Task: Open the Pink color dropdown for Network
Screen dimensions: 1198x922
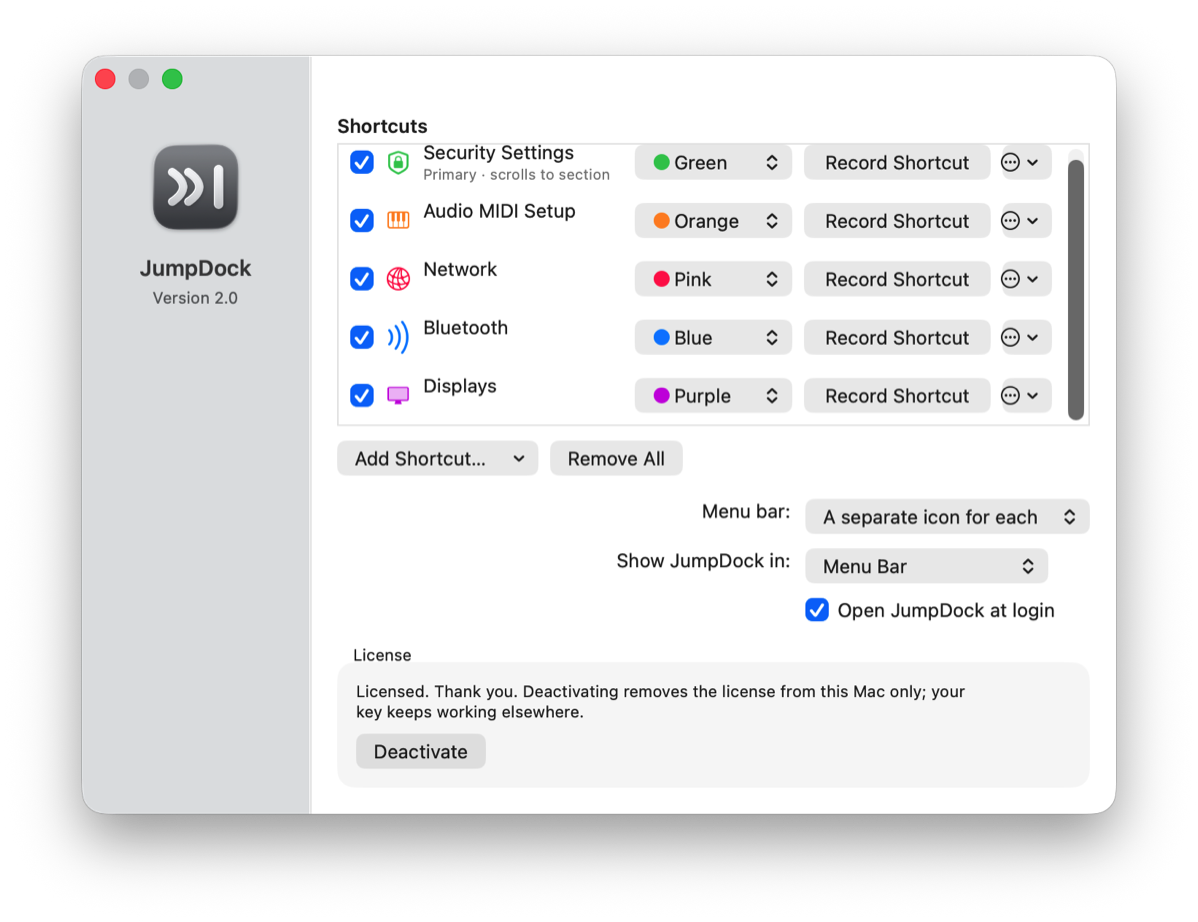Action: point(713,279)
